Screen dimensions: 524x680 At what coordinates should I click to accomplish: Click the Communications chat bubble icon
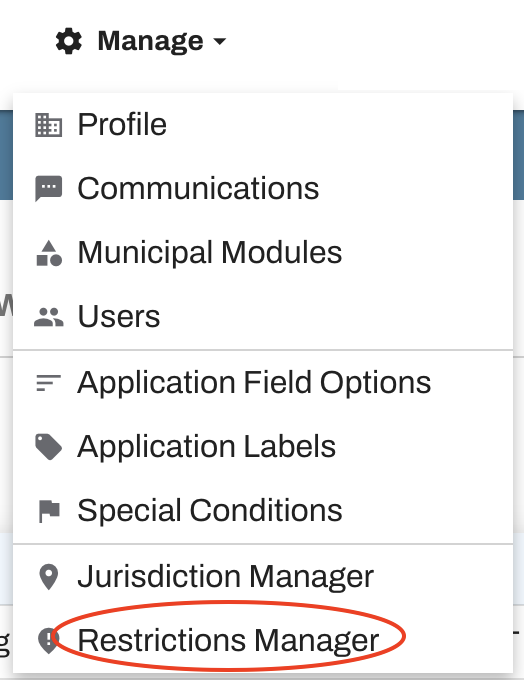(49, 189)
